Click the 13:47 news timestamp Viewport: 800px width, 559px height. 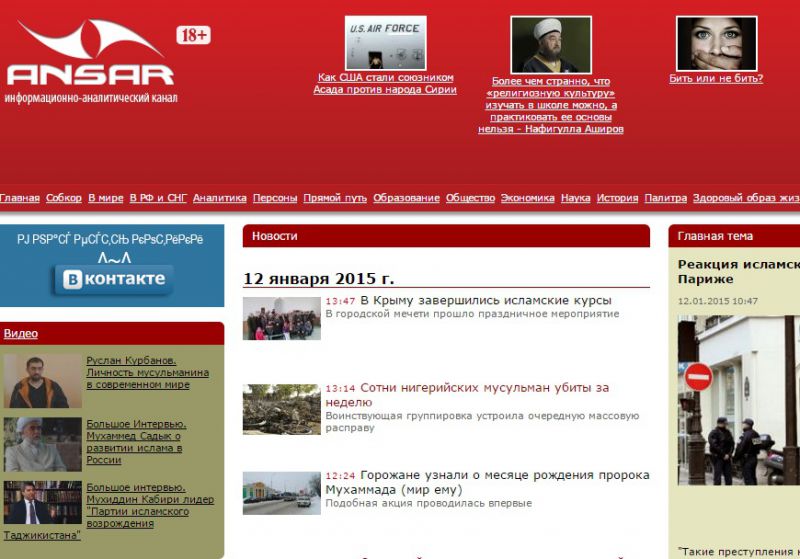pos(340,301)
